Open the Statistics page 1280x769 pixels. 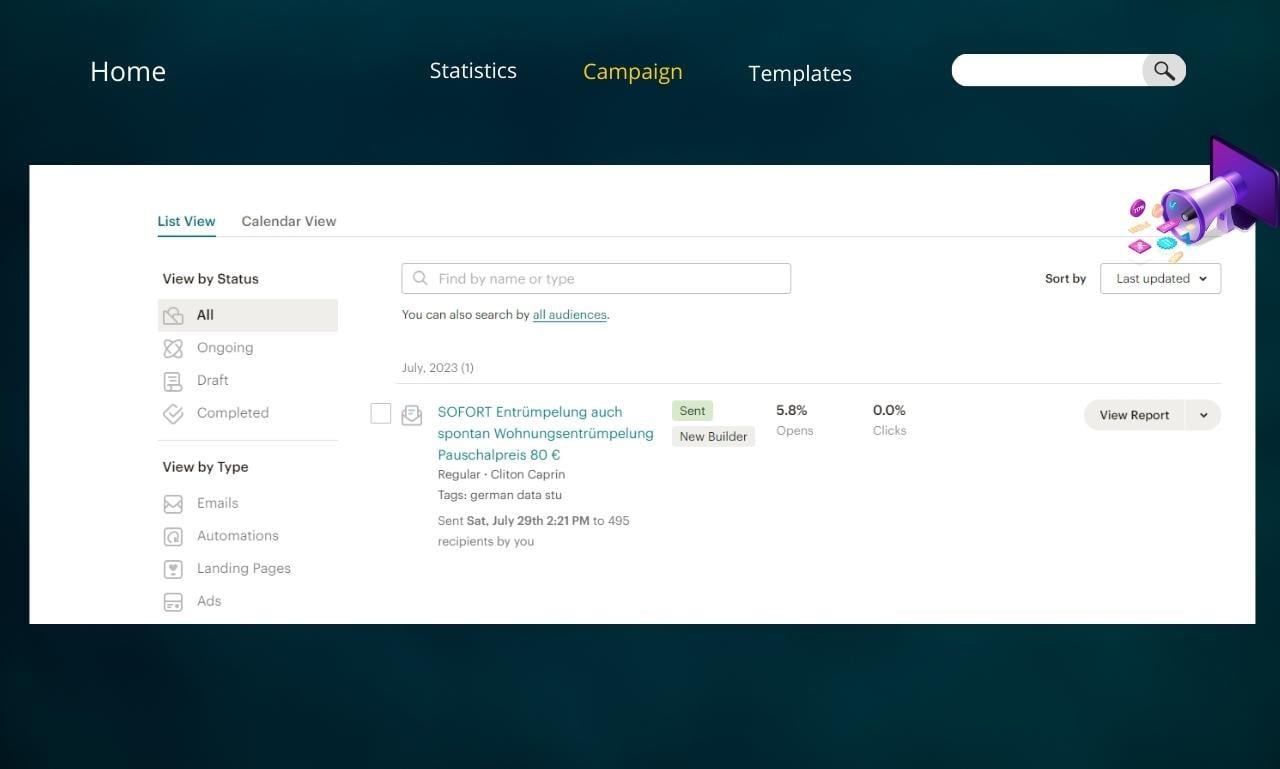coord(473,70)
